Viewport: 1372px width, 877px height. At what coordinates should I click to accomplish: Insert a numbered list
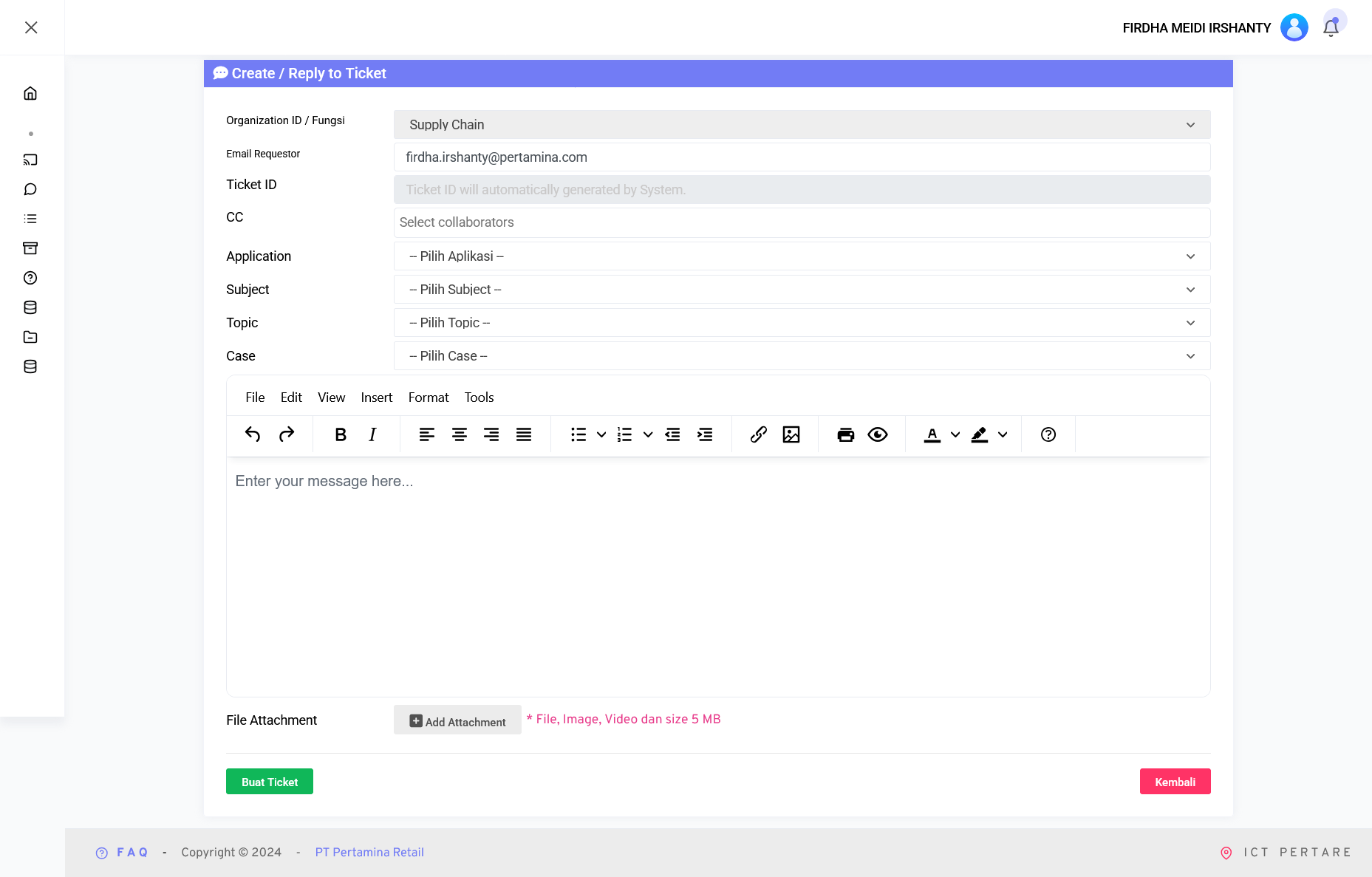click(x=625, y=434)
